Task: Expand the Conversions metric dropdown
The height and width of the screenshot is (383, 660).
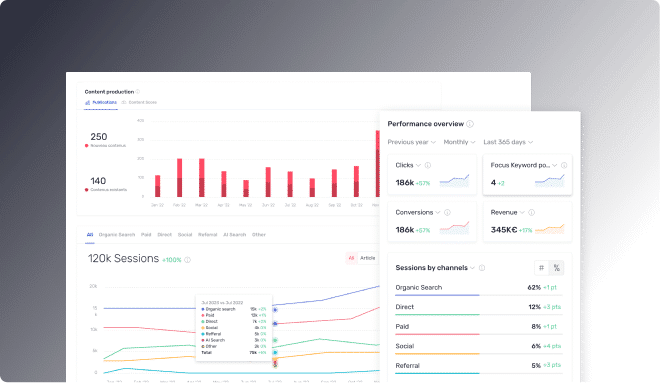Action: coord(438,212)
